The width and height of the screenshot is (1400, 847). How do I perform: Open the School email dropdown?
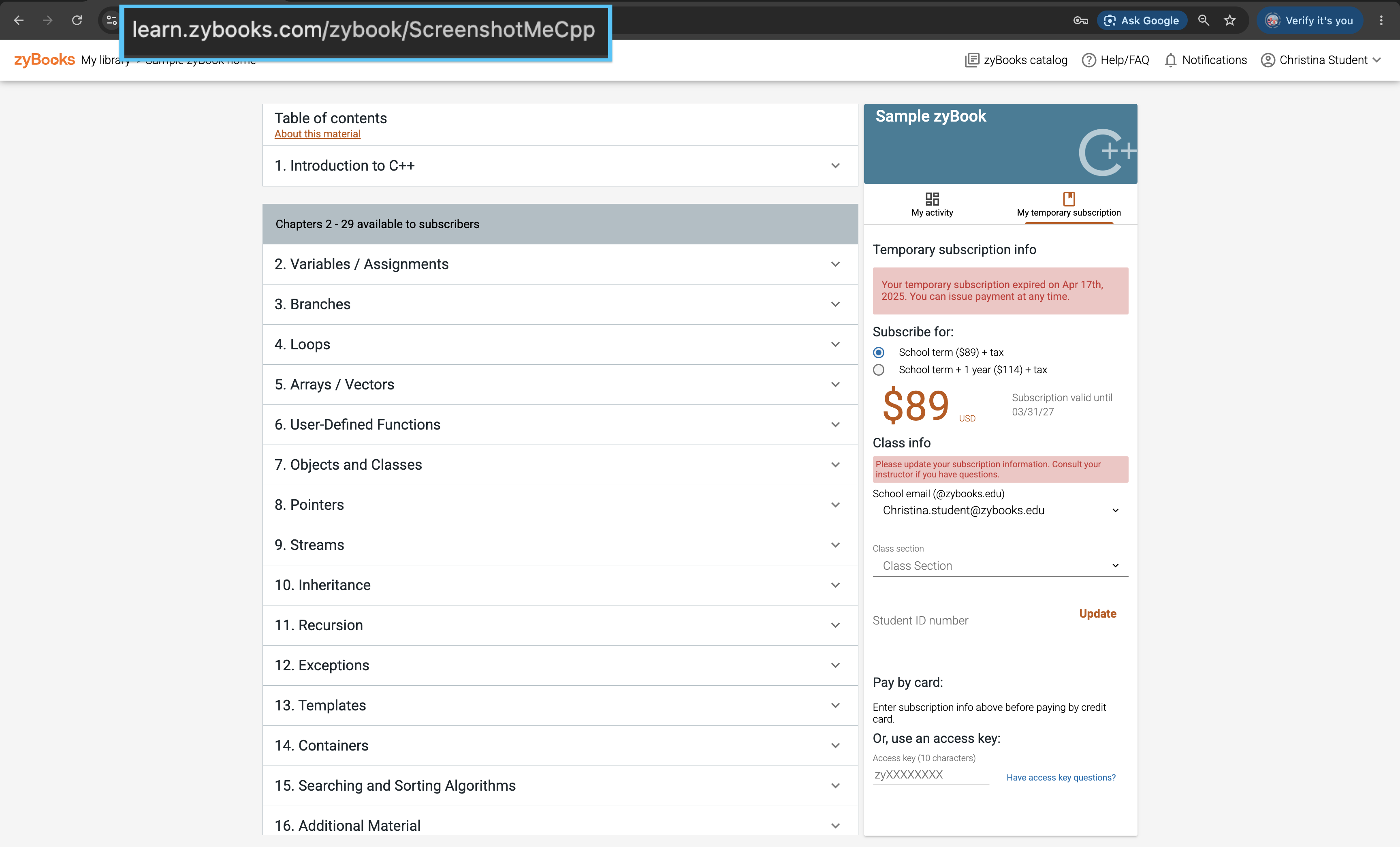pyautogui.click(x=1000, y=511)
